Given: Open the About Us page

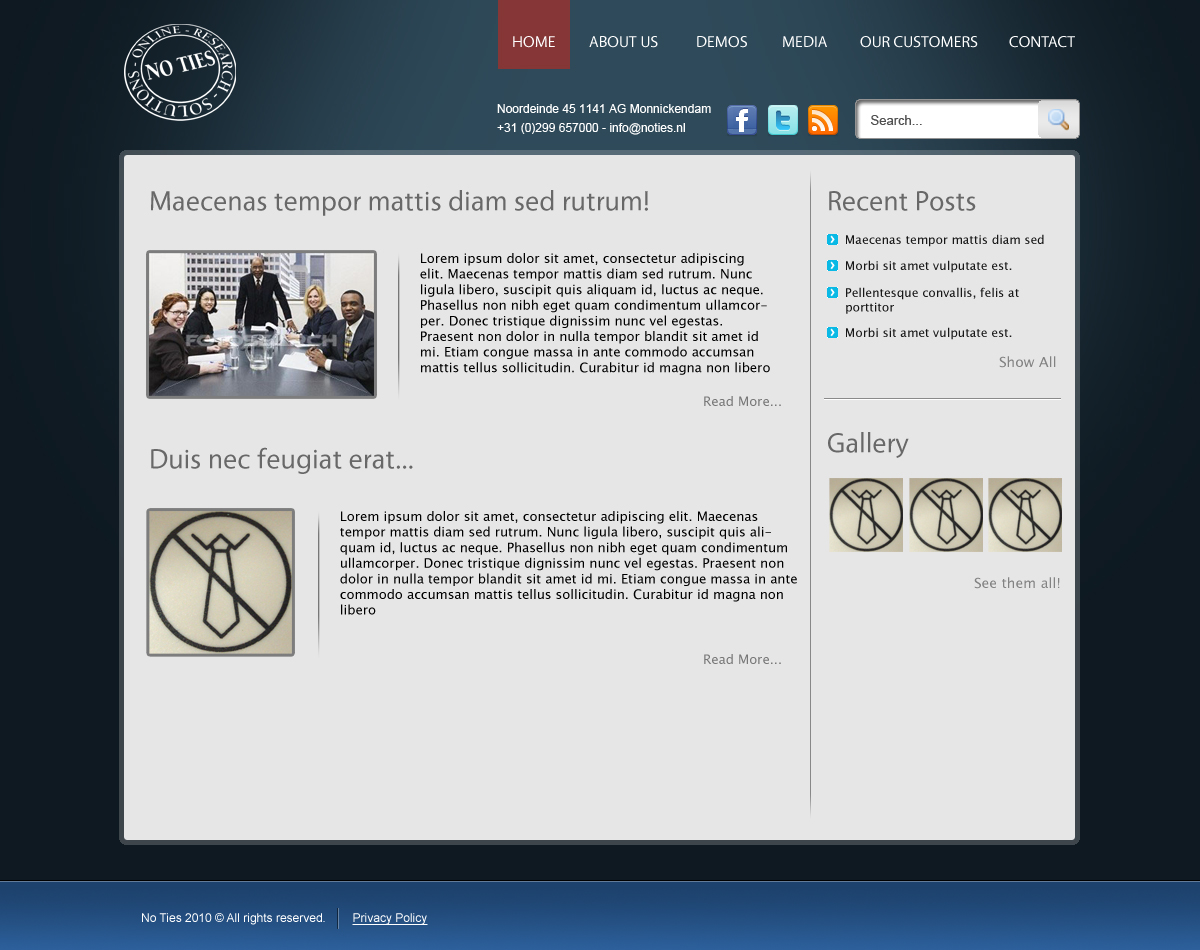Looking at the screenshot, I should 623,42.
